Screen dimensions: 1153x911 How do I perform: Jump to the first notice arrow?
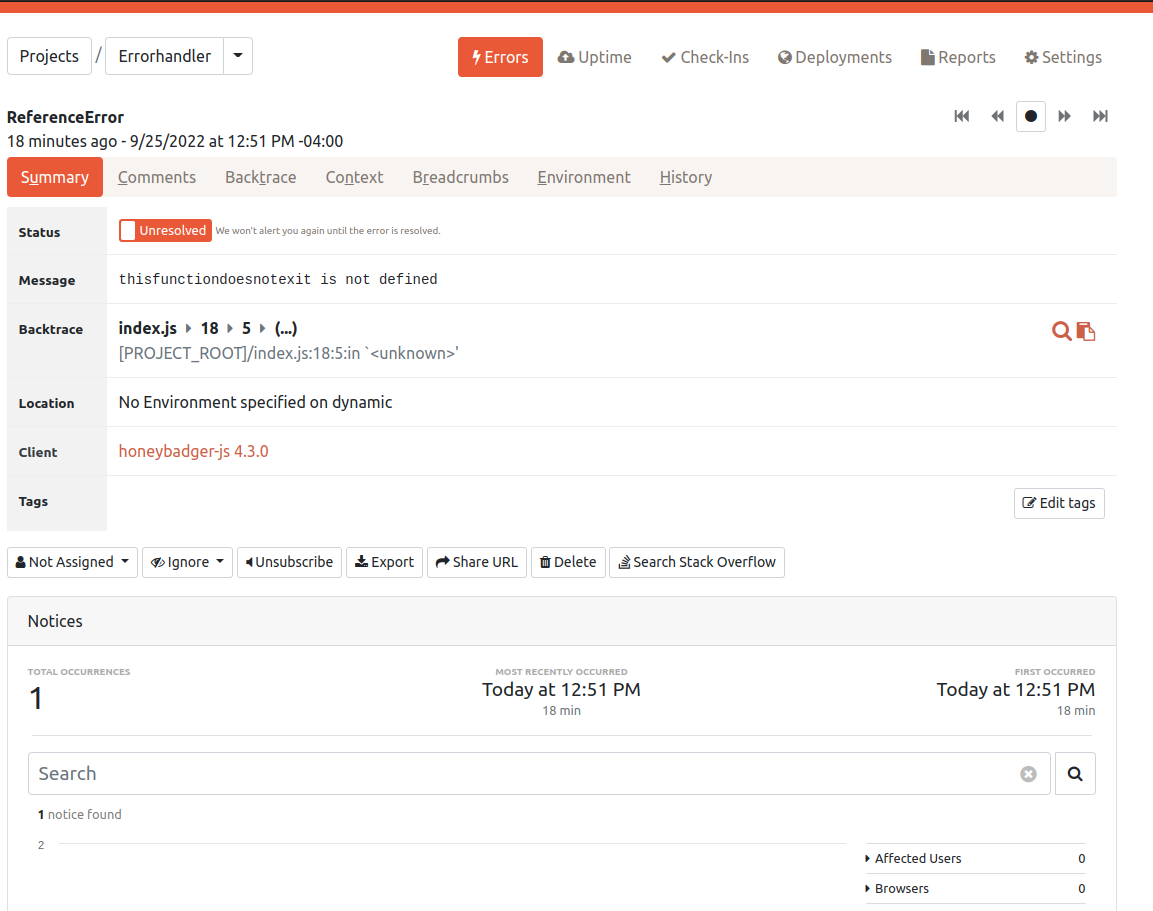tap(962, 116)
